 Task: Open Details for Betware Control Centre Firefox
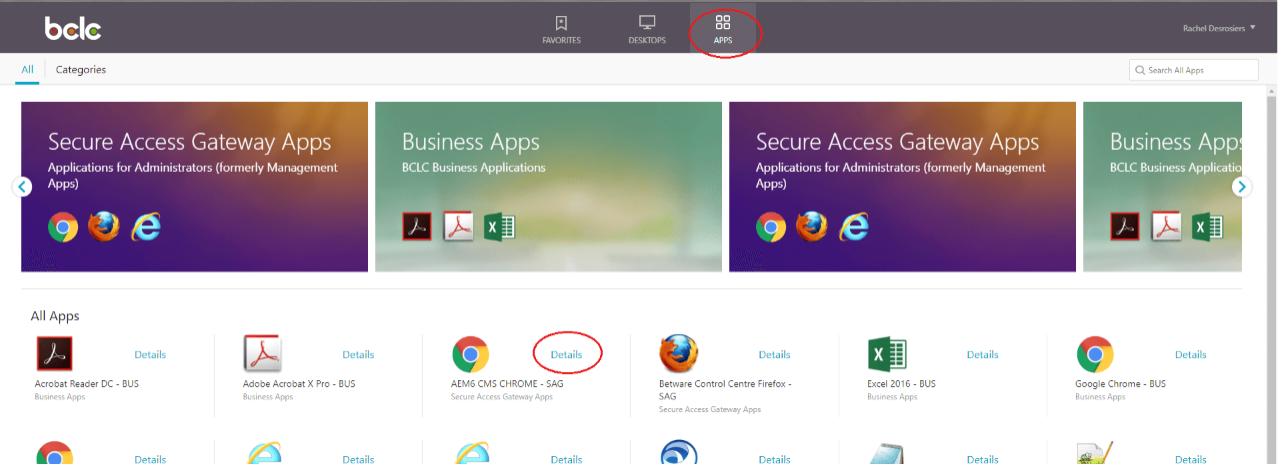click(774, 355)
